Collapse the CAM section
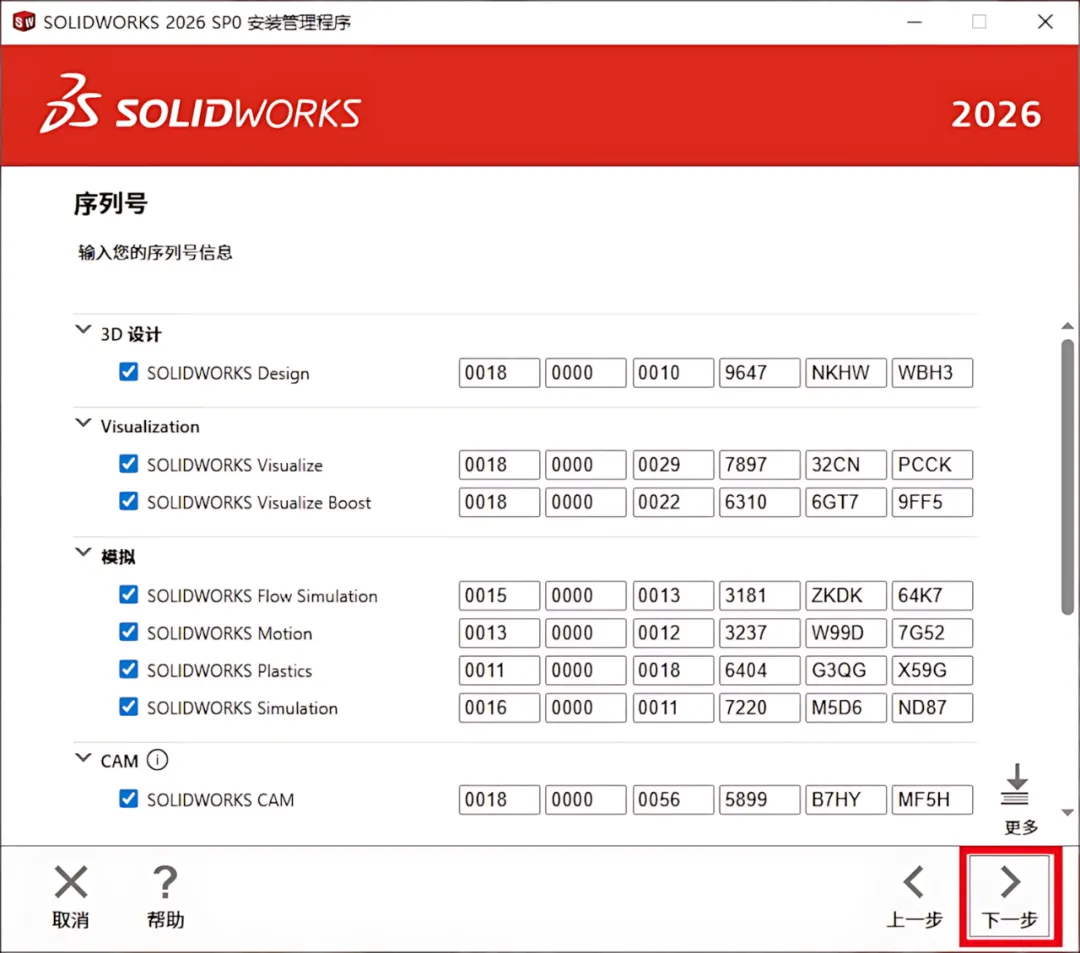The image size is (1080, 953). 83,758
